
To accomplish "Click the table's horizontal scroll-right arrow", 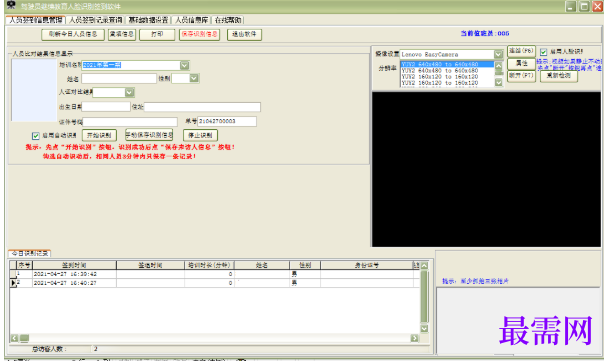I will 415,338.
